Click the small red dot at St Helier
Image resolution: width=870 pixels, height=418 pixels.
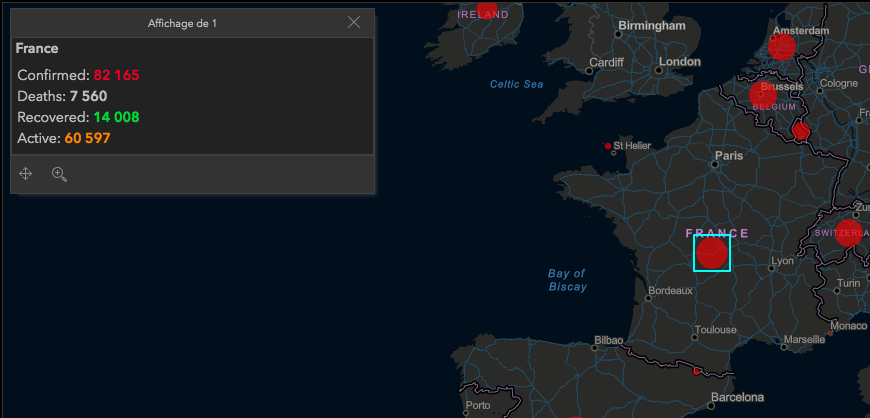pyautogui.click(x=608, y=146)
